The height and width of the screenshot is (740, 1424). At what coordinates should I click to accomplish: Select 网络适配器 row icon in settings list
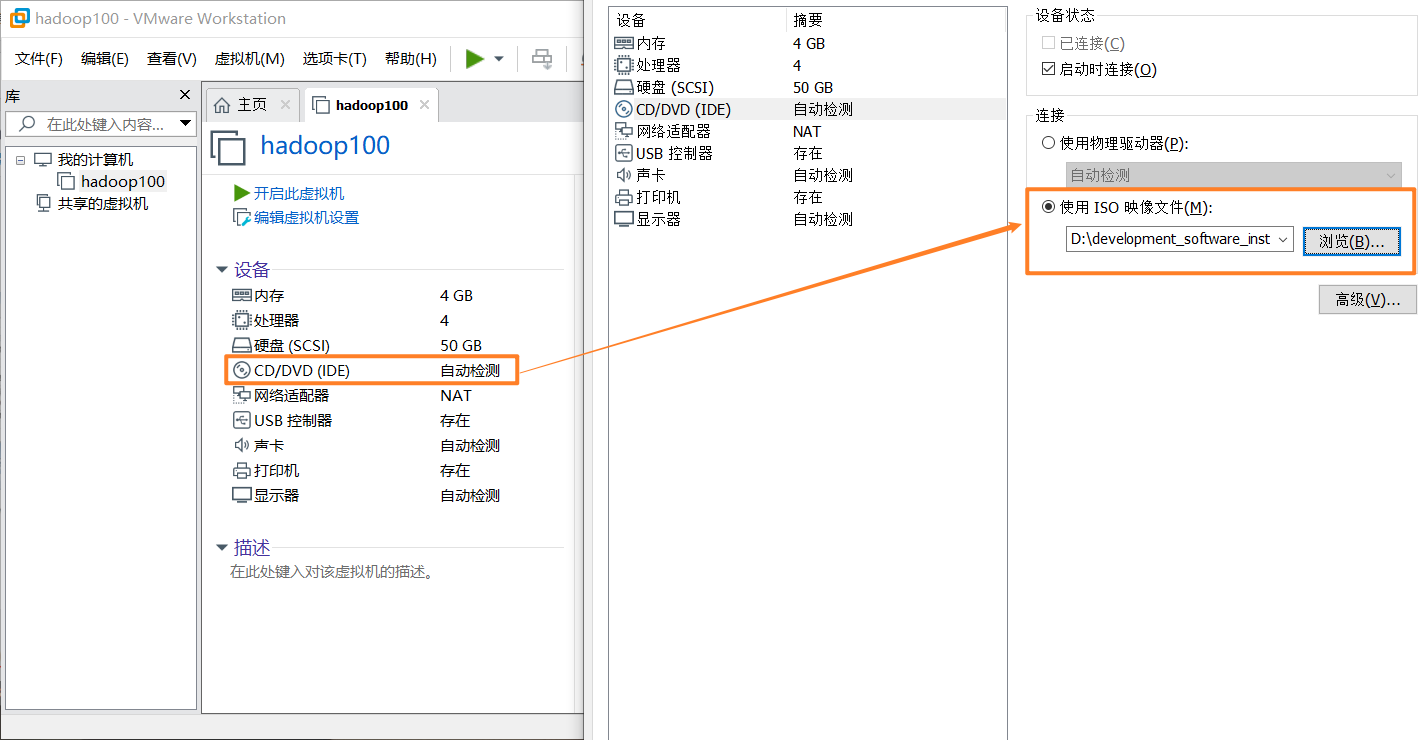pos(623,131)
